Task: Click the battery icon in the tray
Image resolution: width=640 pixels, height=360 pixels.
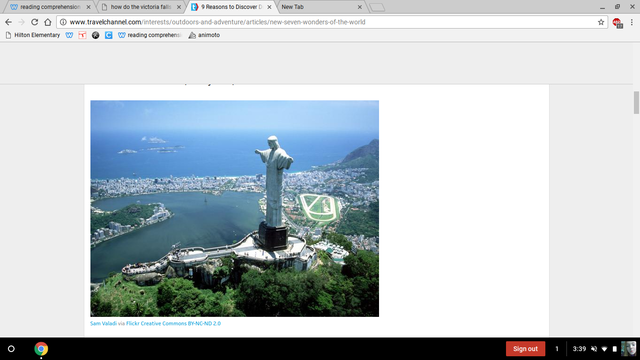Action: point(614,349)
